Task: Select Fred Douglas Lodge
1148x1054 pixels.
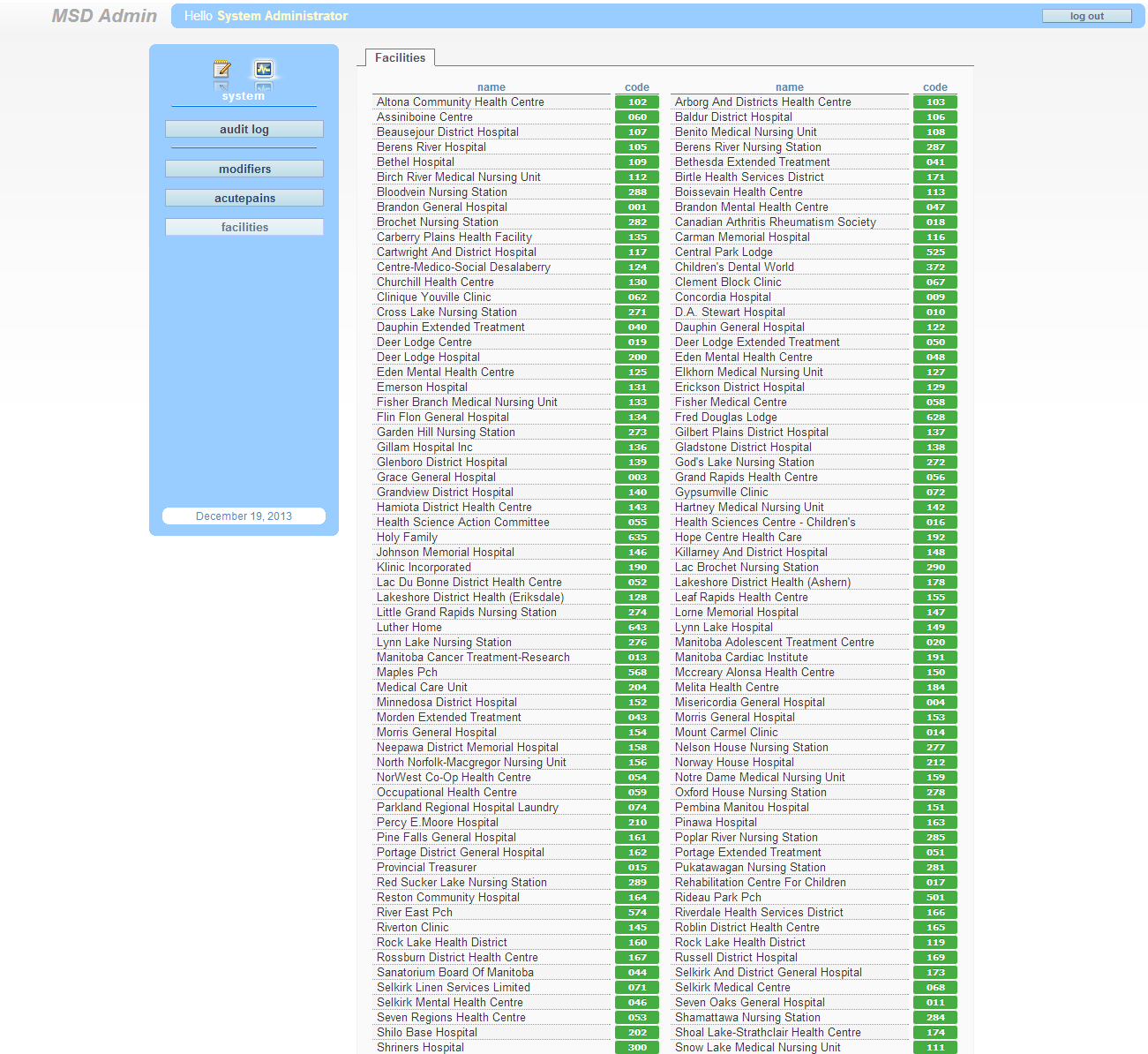Action: tap(726, 417)
